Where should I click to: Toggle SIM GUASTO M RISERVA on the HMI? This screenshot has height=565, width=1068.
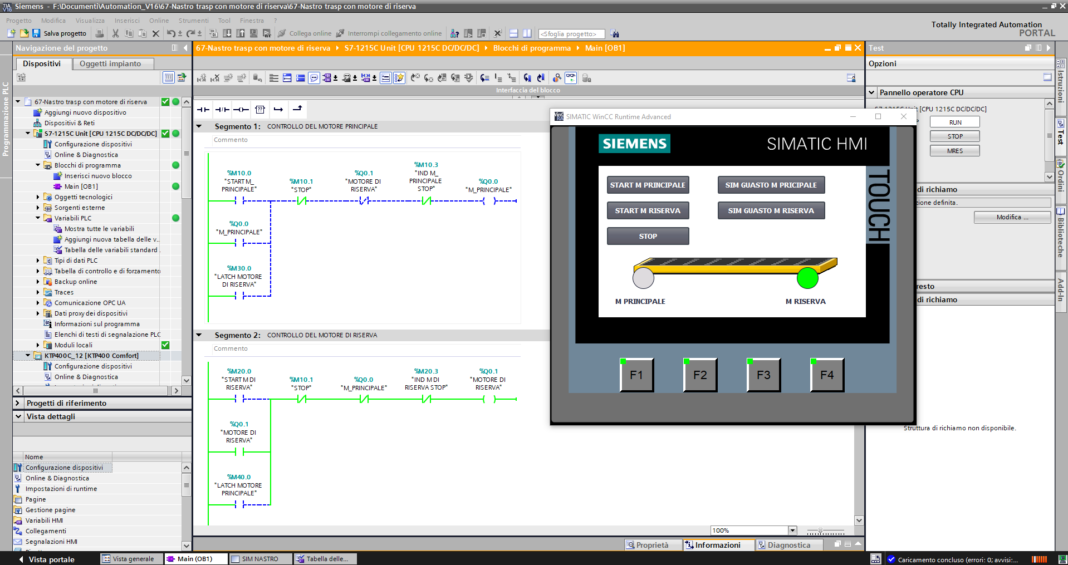click(x=771, y=210)
